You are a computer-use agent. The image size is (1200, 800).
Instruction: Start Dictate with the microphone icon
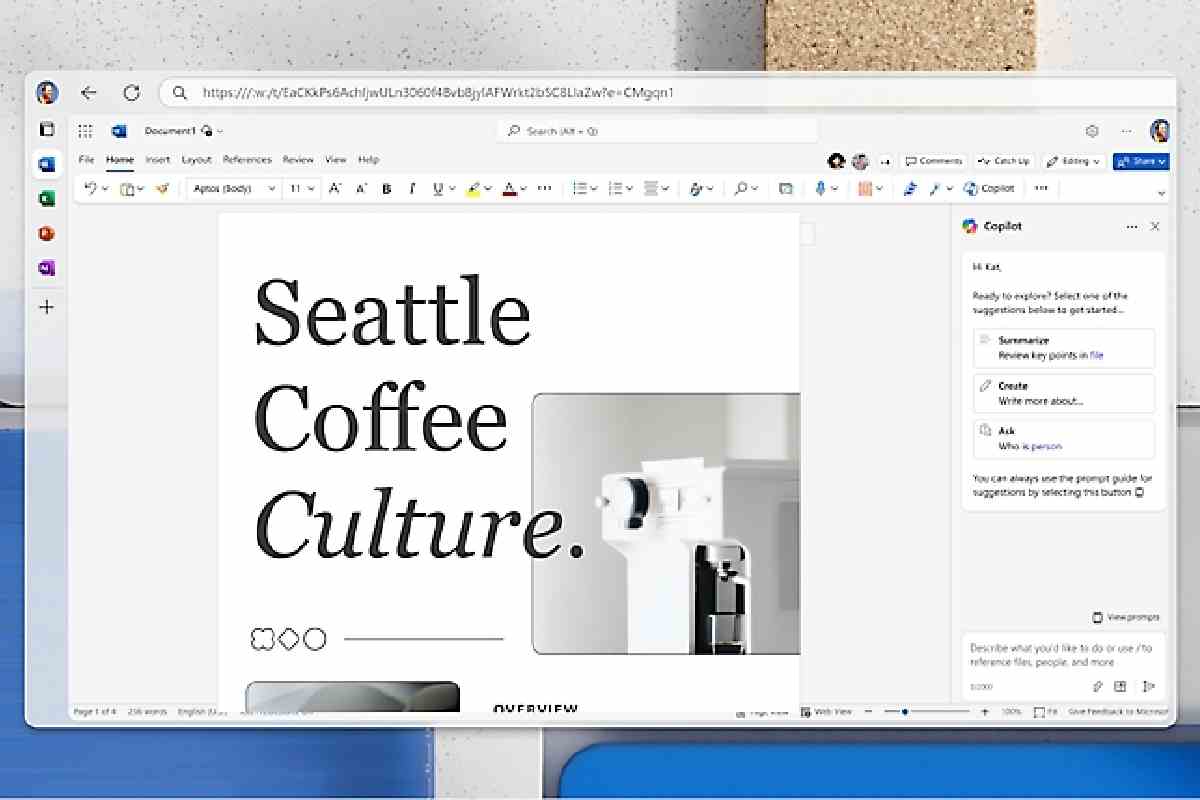click(820, 188)
